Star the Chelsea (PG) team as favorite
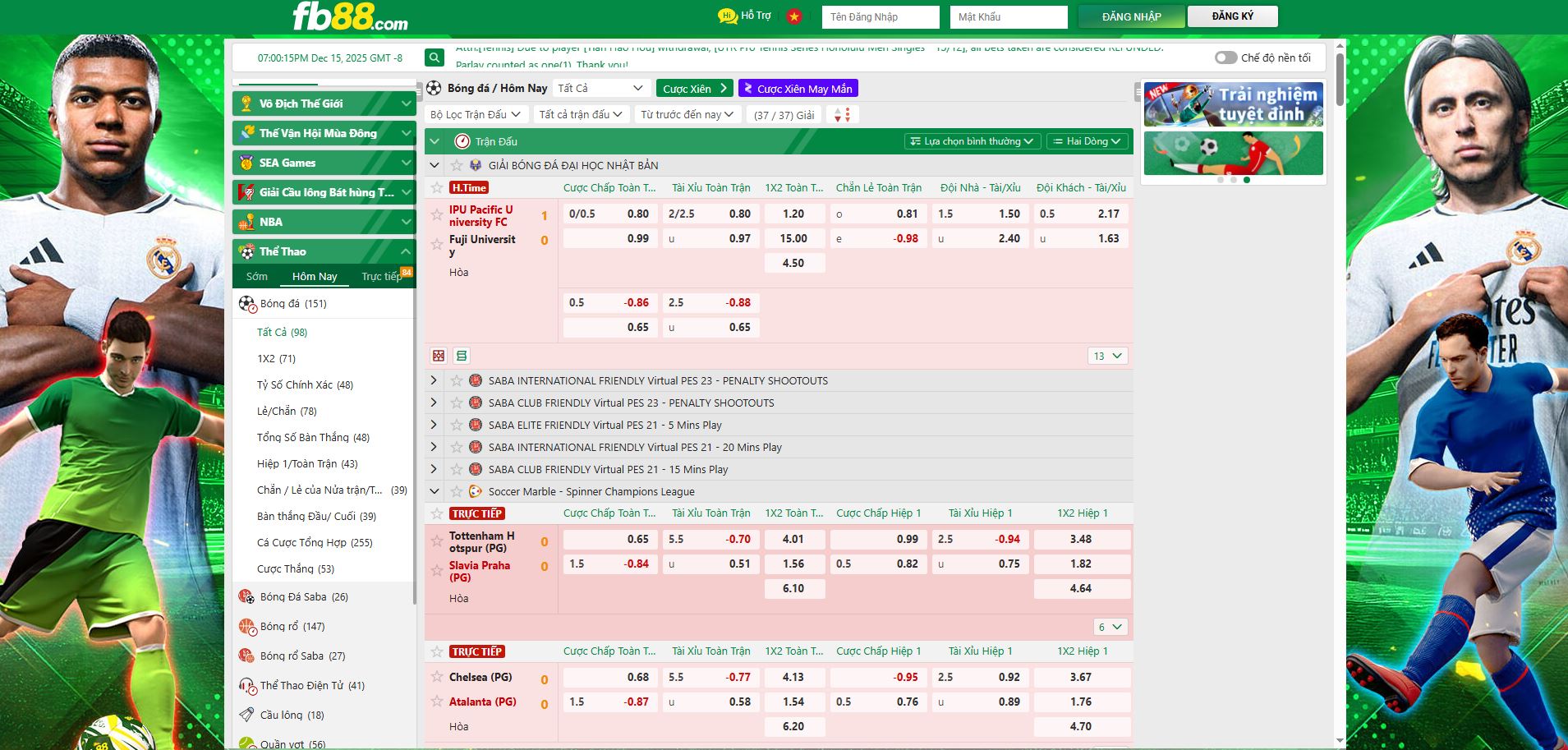Viewport: 1568px width, 750px height. (437, 677)
